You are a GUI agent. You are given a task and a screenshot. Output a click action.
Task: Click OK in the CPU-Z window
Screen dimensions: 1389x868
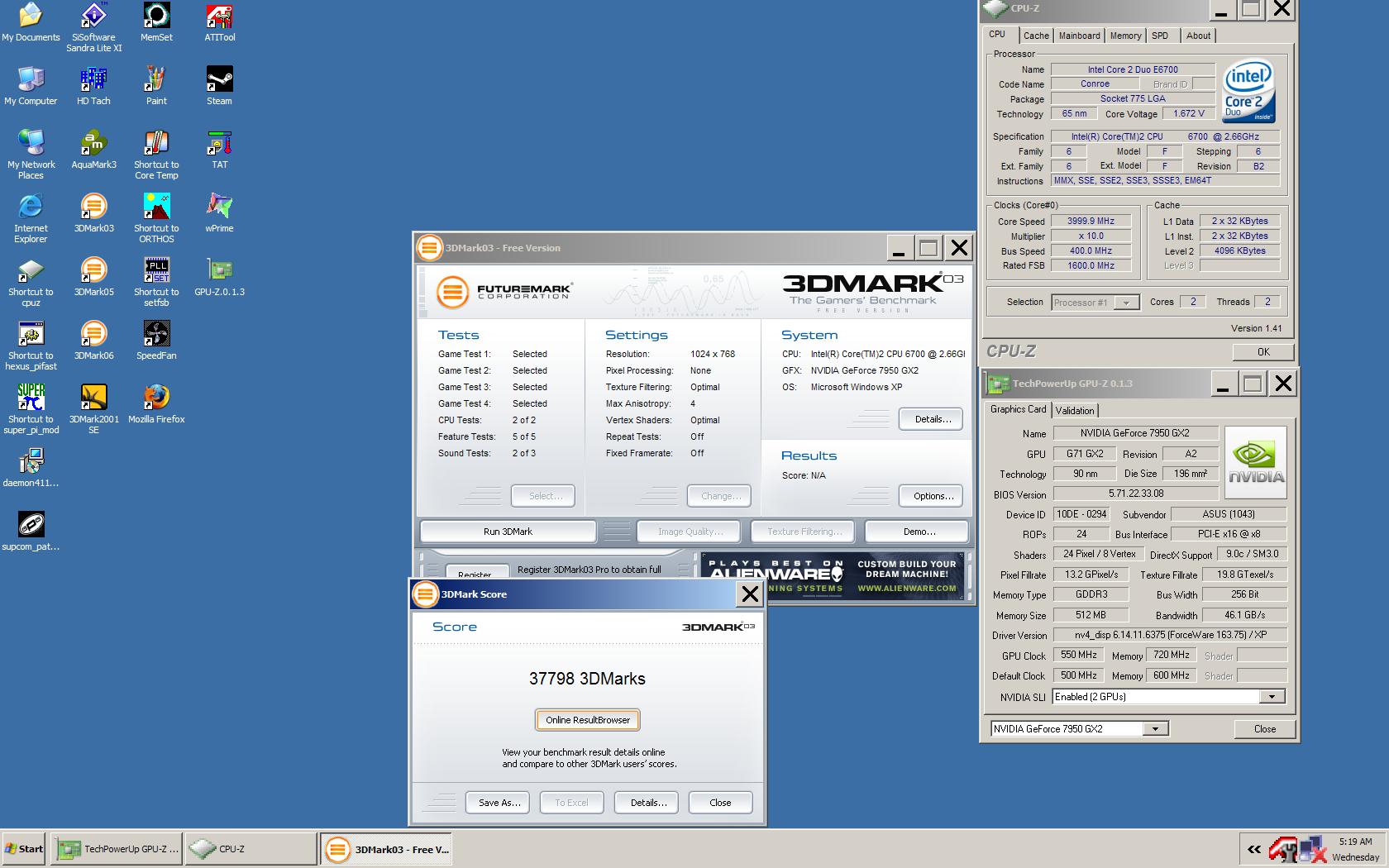[x=1263, y=352]
